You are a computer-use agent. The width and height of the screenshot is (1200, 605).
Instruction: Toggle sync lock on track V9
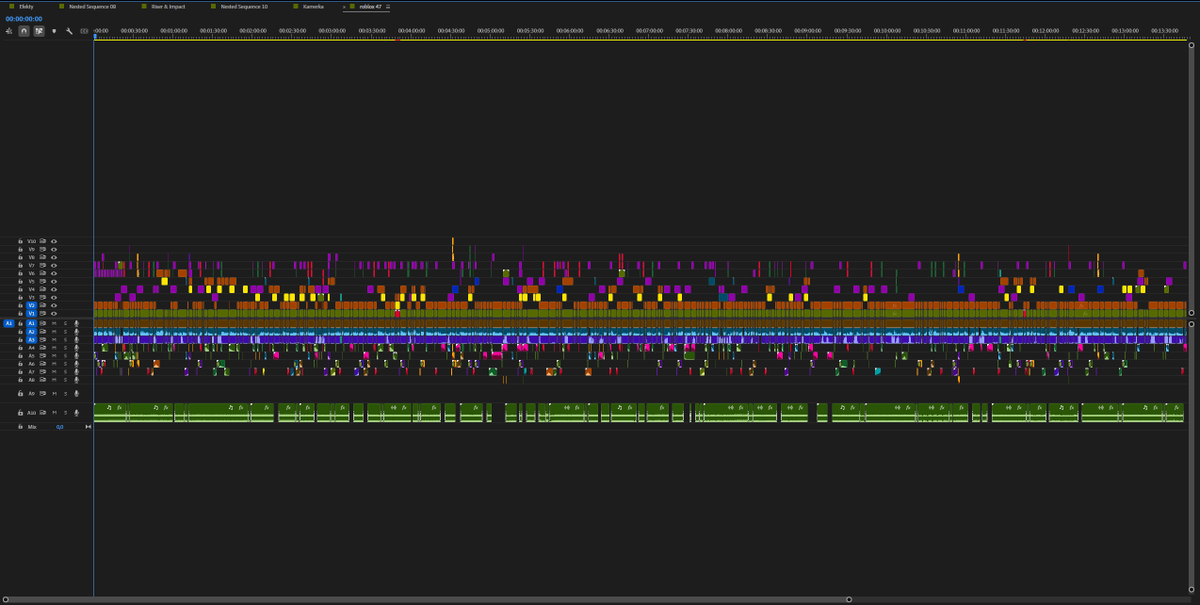43,249
